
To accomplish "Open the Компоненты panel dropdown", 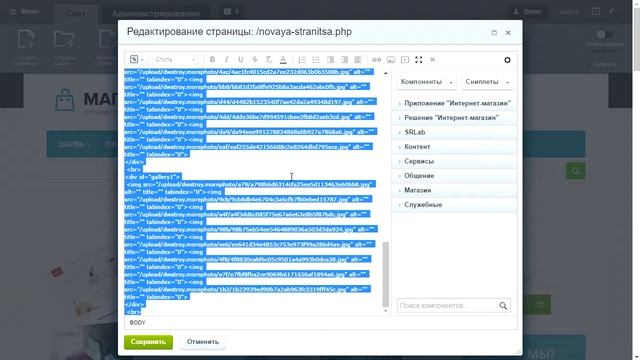I will (426, 82).
